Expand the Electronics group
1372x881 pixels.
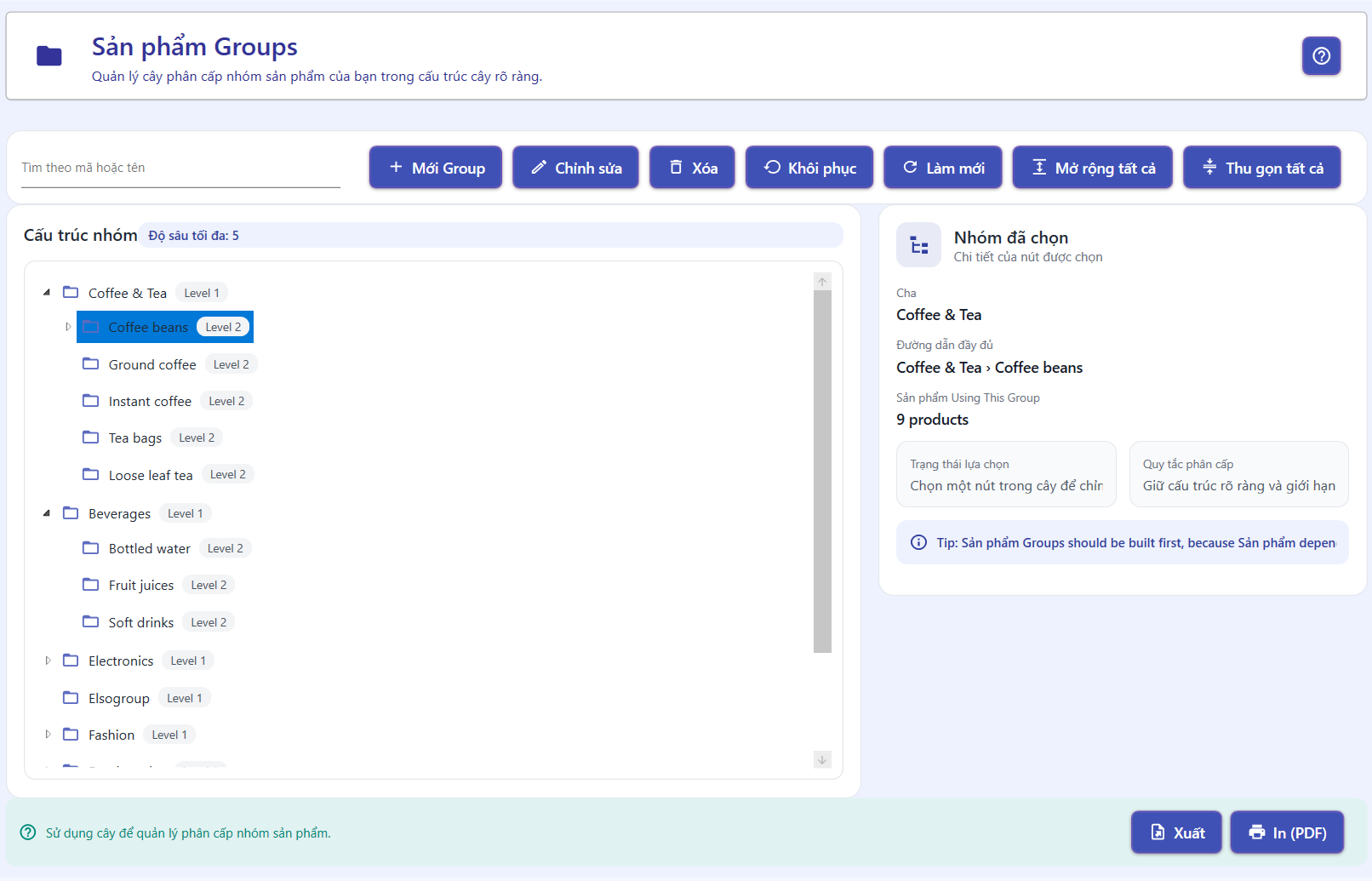(48, 661)
